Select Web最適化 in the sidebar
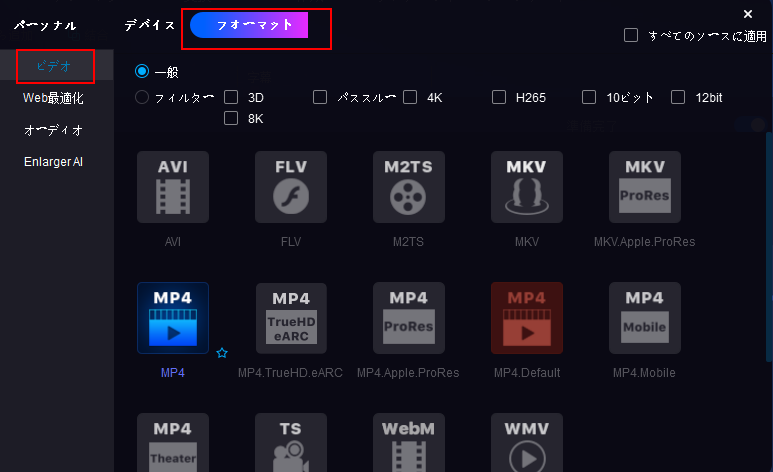This screenshot has width=773, height=472. tap(53, 98)
